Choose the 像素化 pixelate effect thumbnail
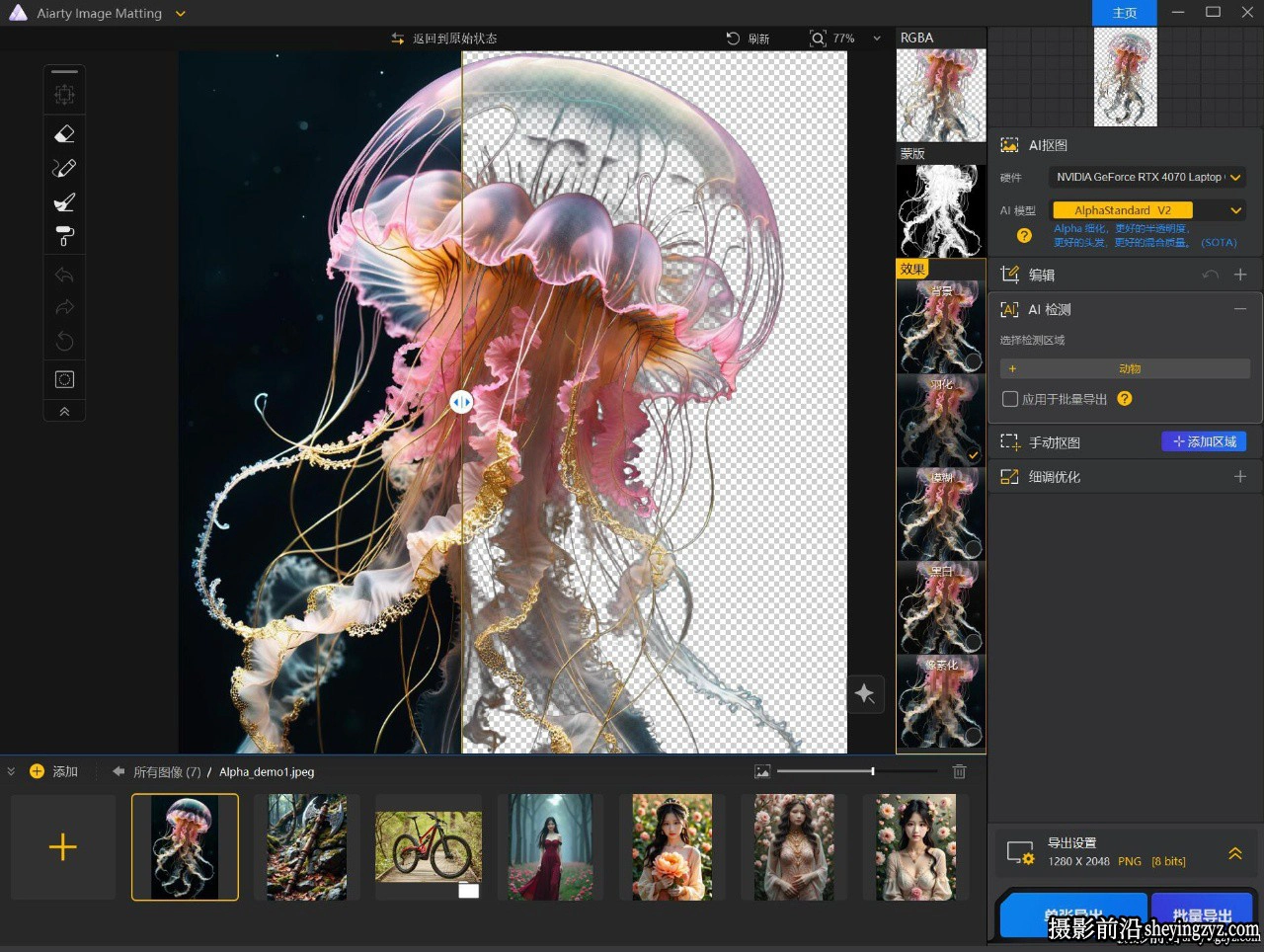 (x=941, y=701)
